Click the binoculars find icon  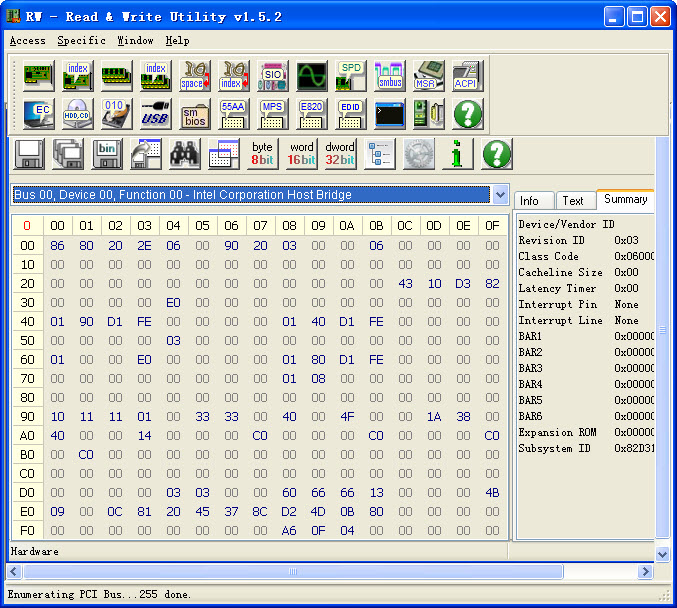tap(184, 153)
